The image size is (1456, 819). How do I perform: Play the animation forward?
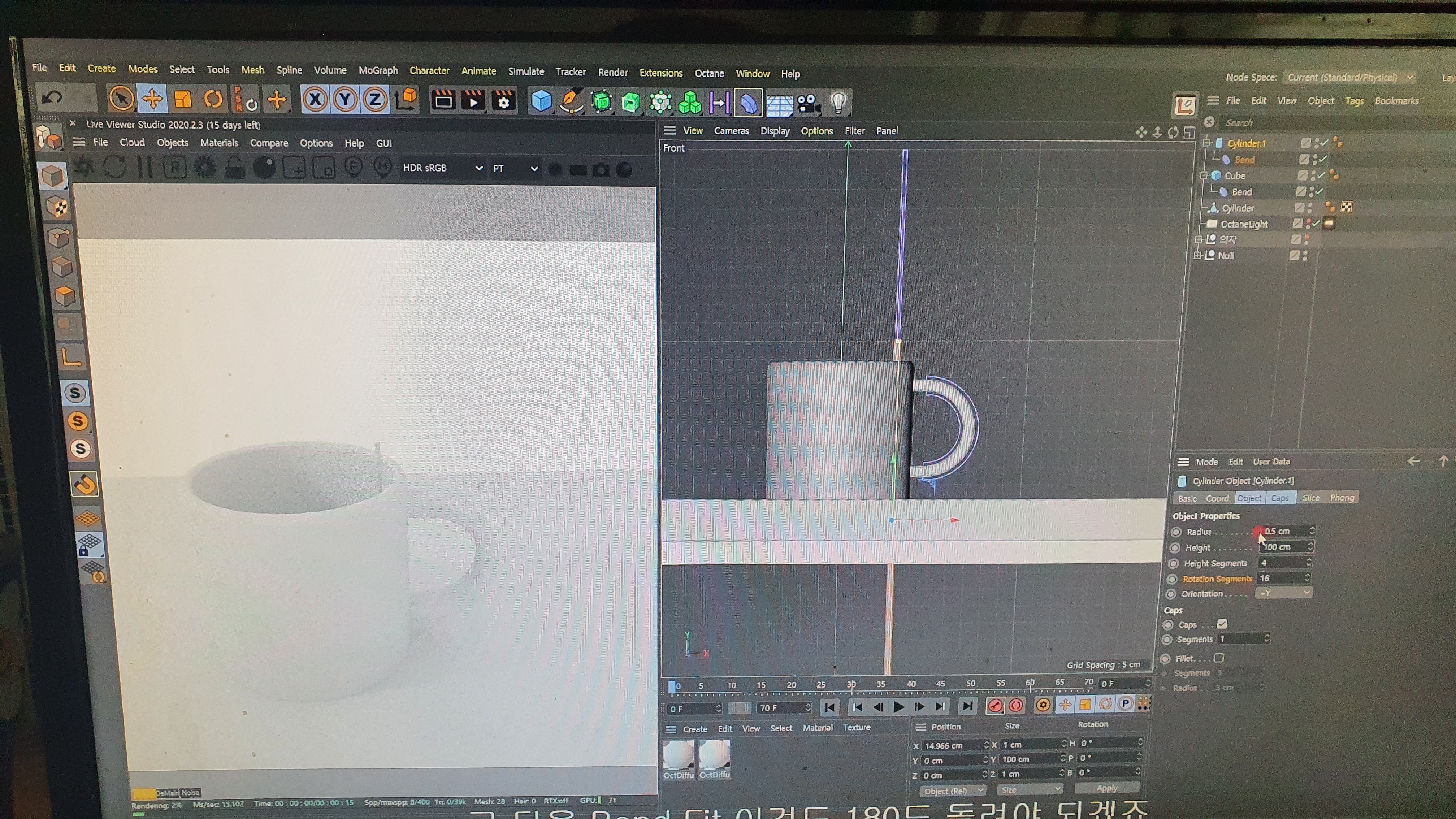tap(899, 707)
